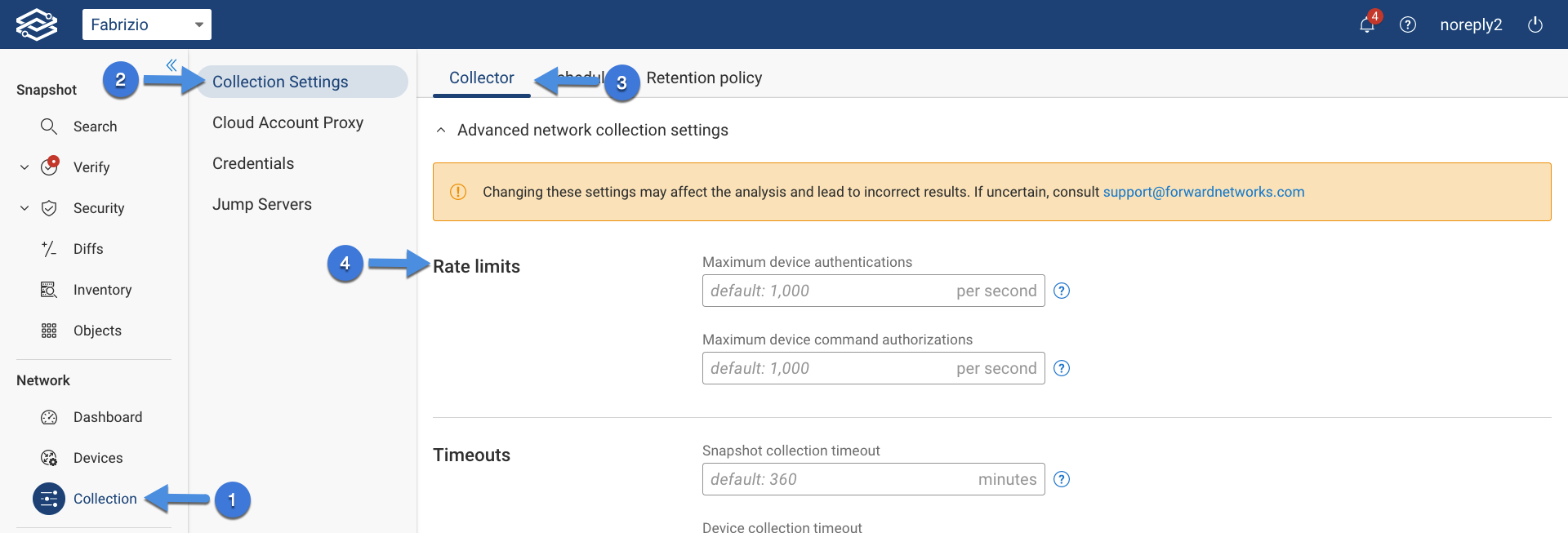
Task: Click help icon beside Maximum device authentications
Action: coord(1062,291)
